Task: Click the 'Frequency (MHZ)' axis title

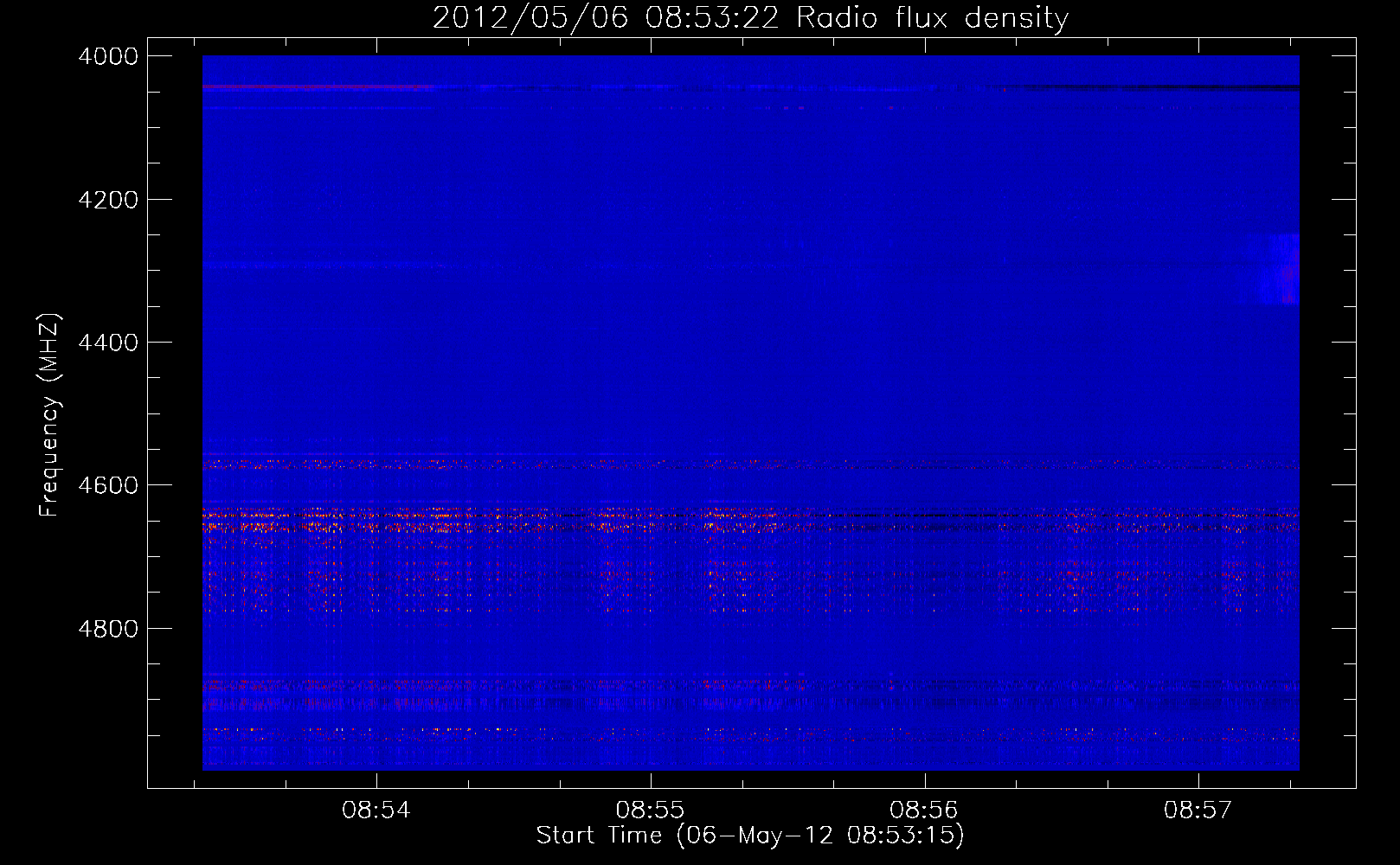Action: [x=50, y=414]
